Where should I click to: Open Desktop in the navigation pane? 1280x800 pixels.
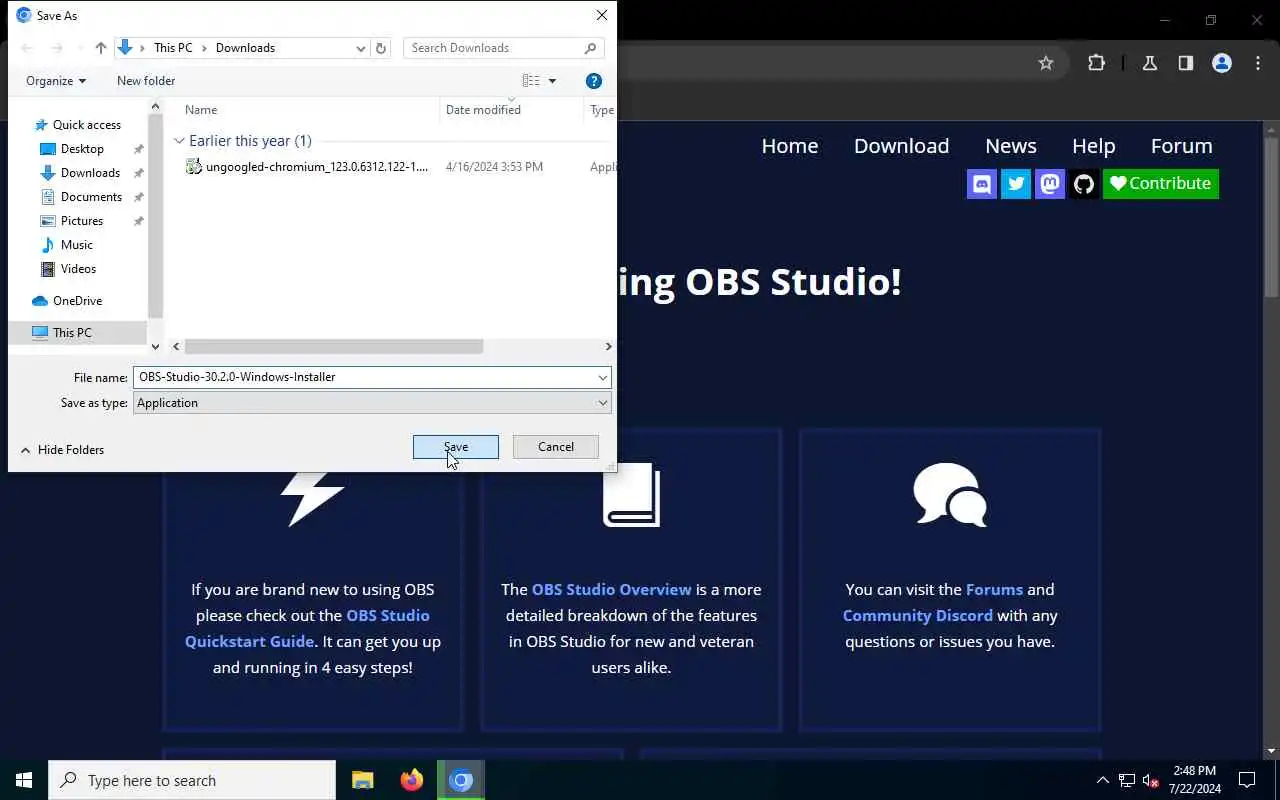pyautogui.click(x=82, y=149)
